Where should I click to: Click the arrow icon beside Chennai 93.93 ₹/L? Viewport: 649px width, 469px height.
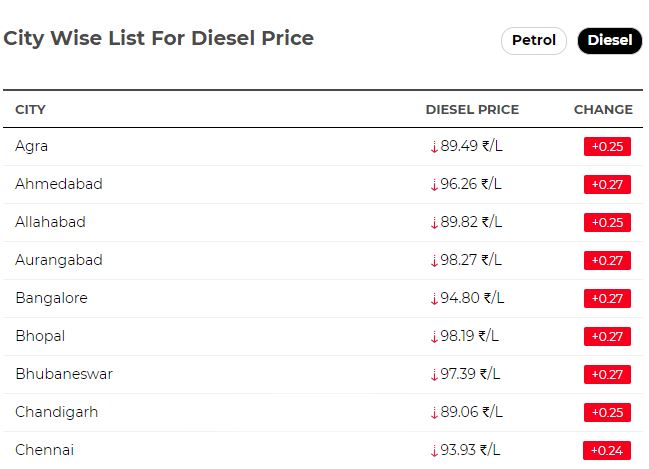[x=434, y=450]
